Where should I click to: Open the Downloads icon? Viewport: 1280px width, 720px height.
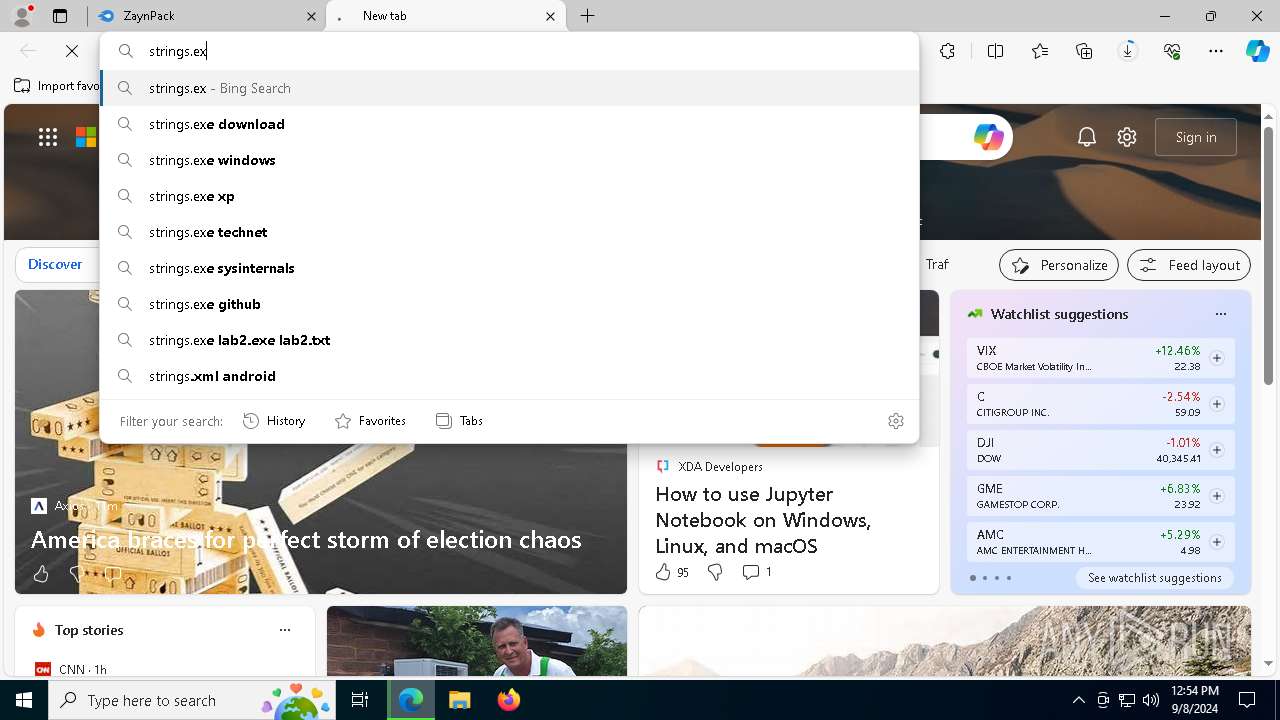tap(1128, 51)
